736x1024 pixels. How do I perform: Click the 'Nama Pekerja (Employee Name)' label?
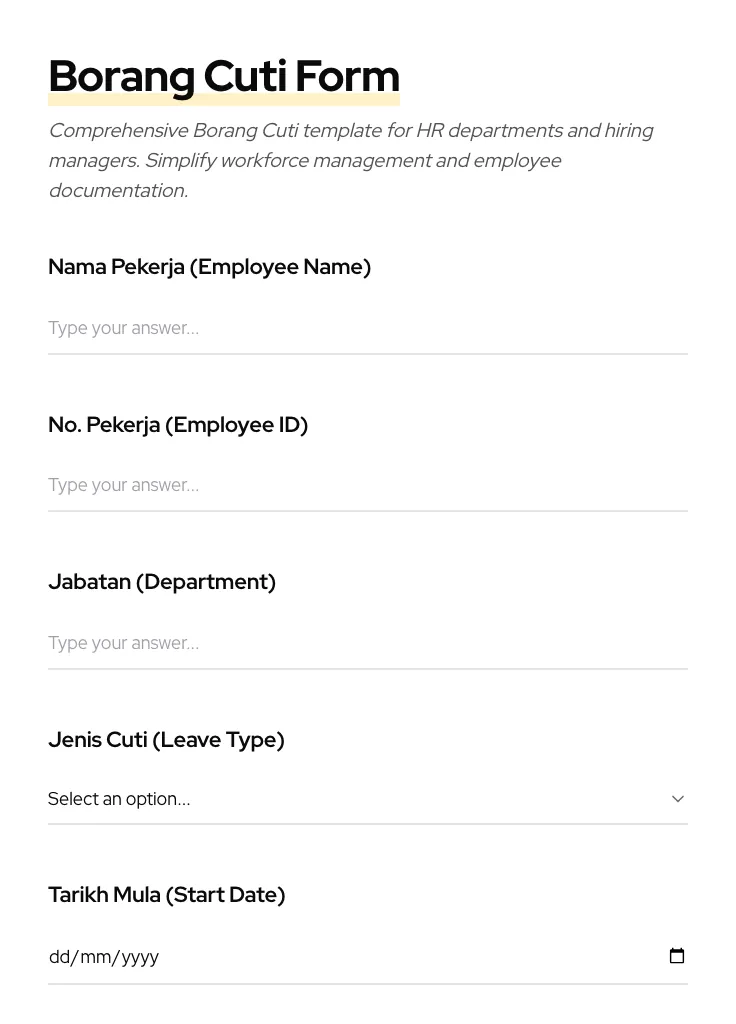click(x=209, y=267)
